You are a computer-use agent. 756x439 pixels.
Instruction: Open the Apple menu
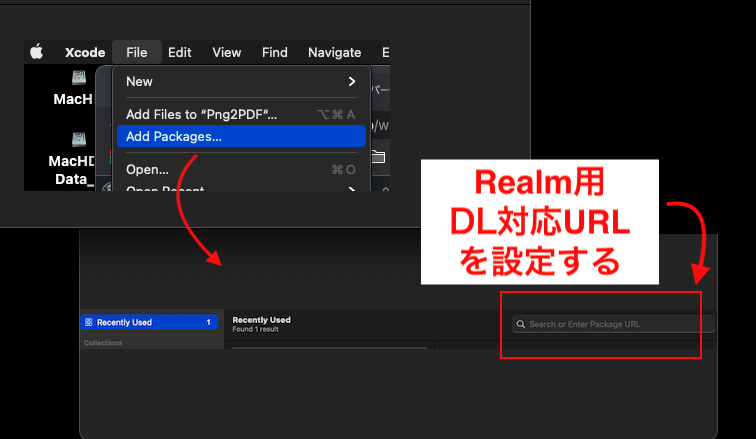[x=37, y=52]
